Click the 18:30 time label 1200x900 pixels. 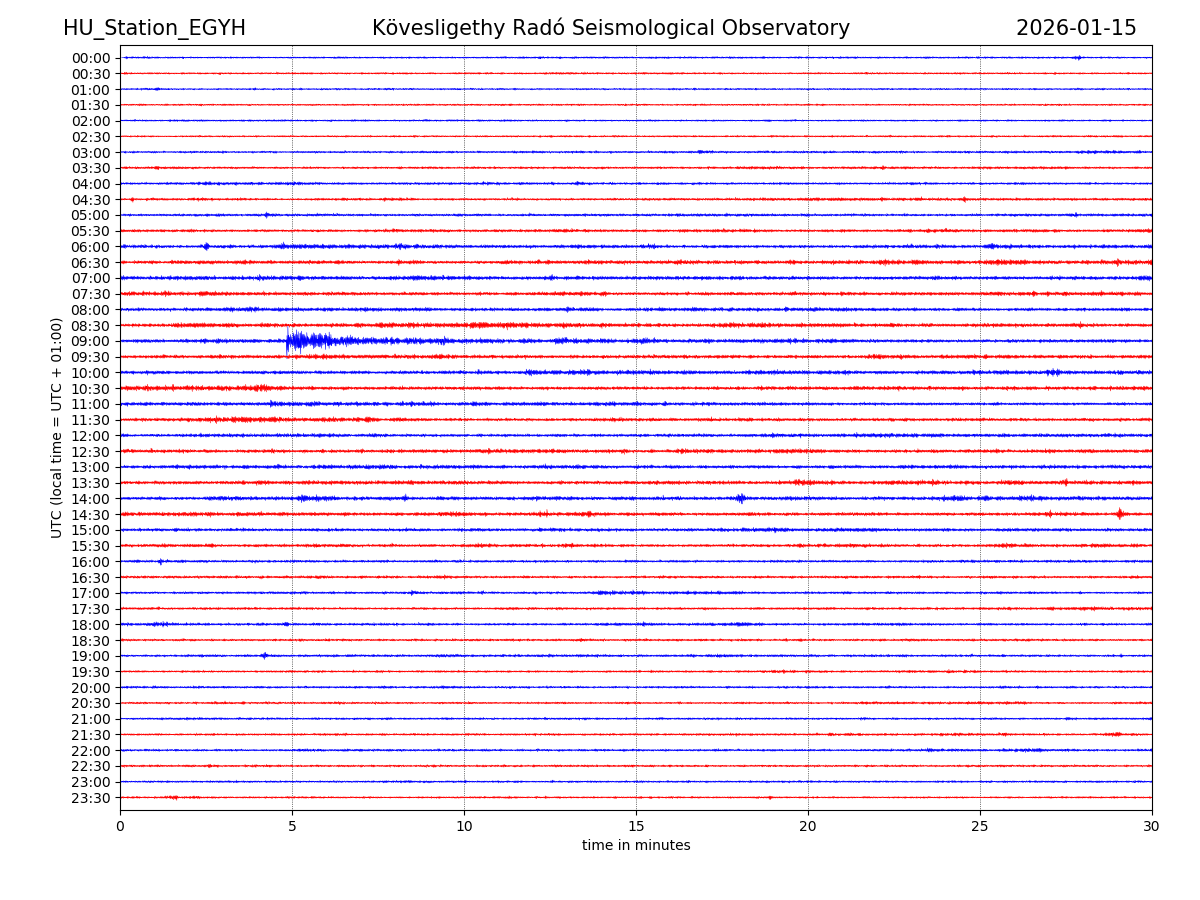pyautogui.click(x=90, y=640)
